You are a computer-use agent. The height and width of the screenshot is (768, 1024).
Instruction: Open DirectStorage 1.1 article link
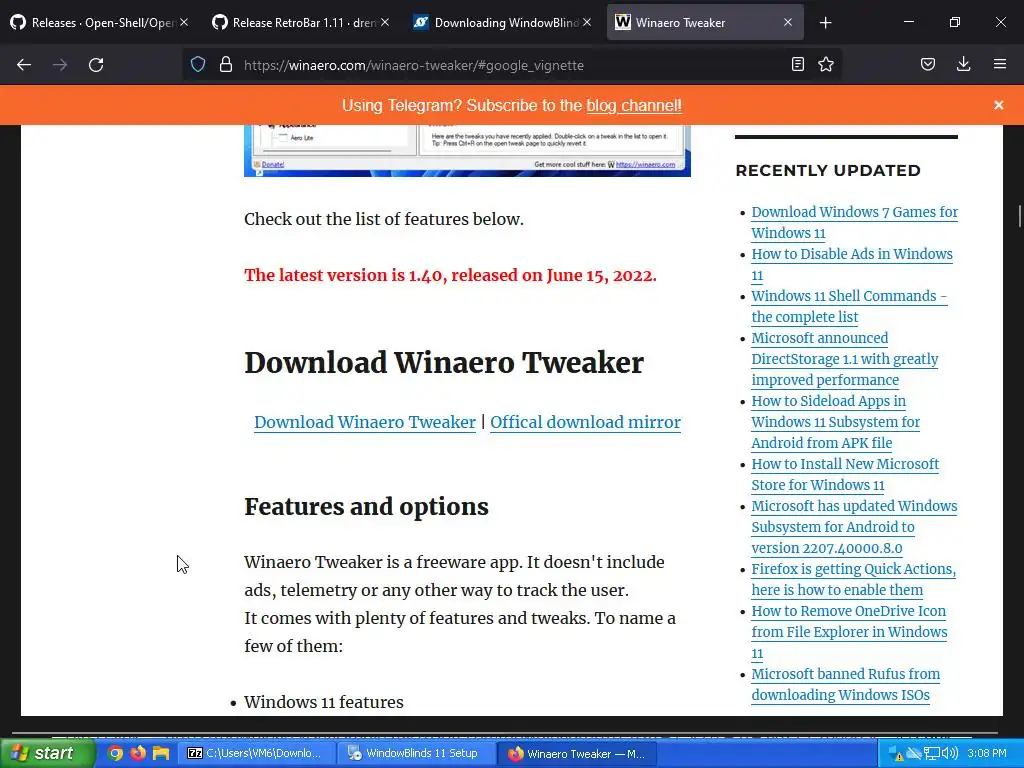coord(844,359)
